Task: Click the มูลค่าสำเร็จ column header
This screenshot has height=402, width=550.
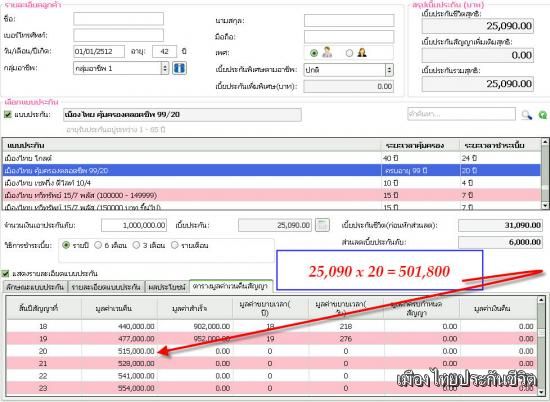Action: pyautogui.click(x=195, y=308)
